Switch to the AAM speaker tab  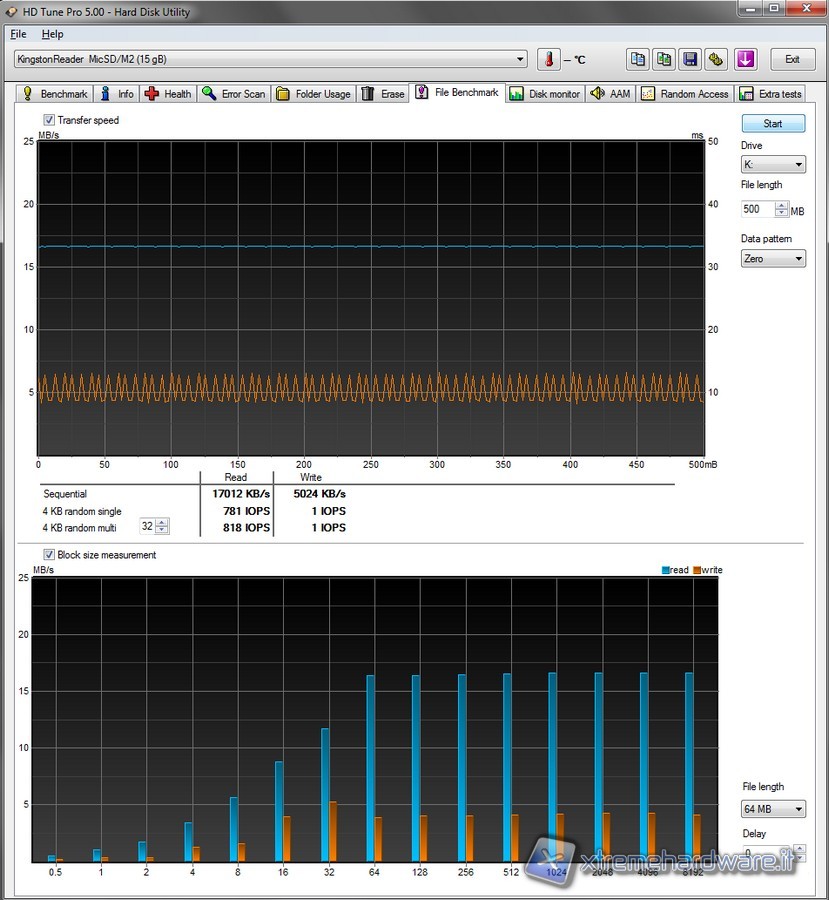[x=610, y=94]
